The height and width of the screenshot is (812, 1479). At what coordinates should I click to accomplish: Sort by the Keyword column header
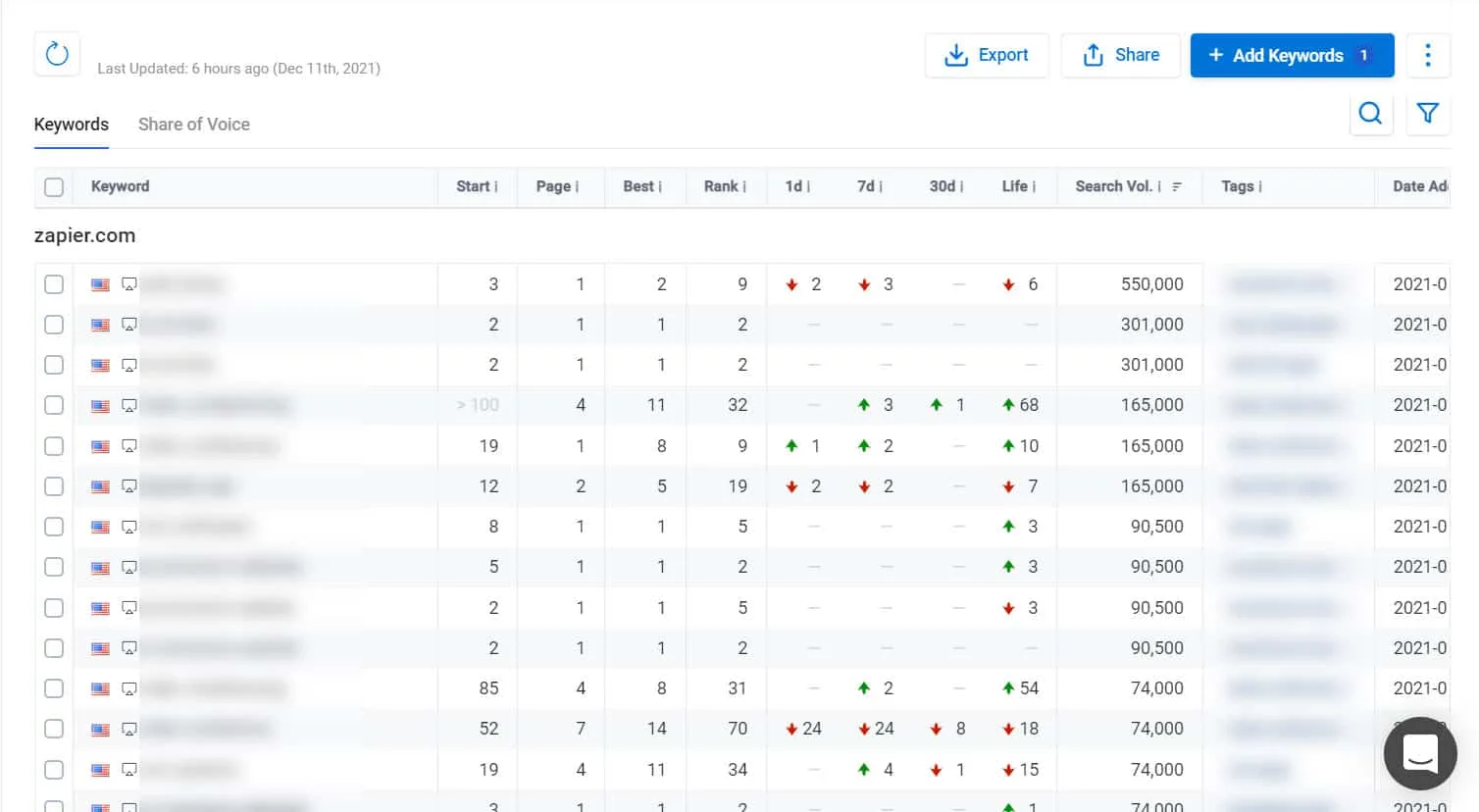pyautogui.click(x=120, y=186)
